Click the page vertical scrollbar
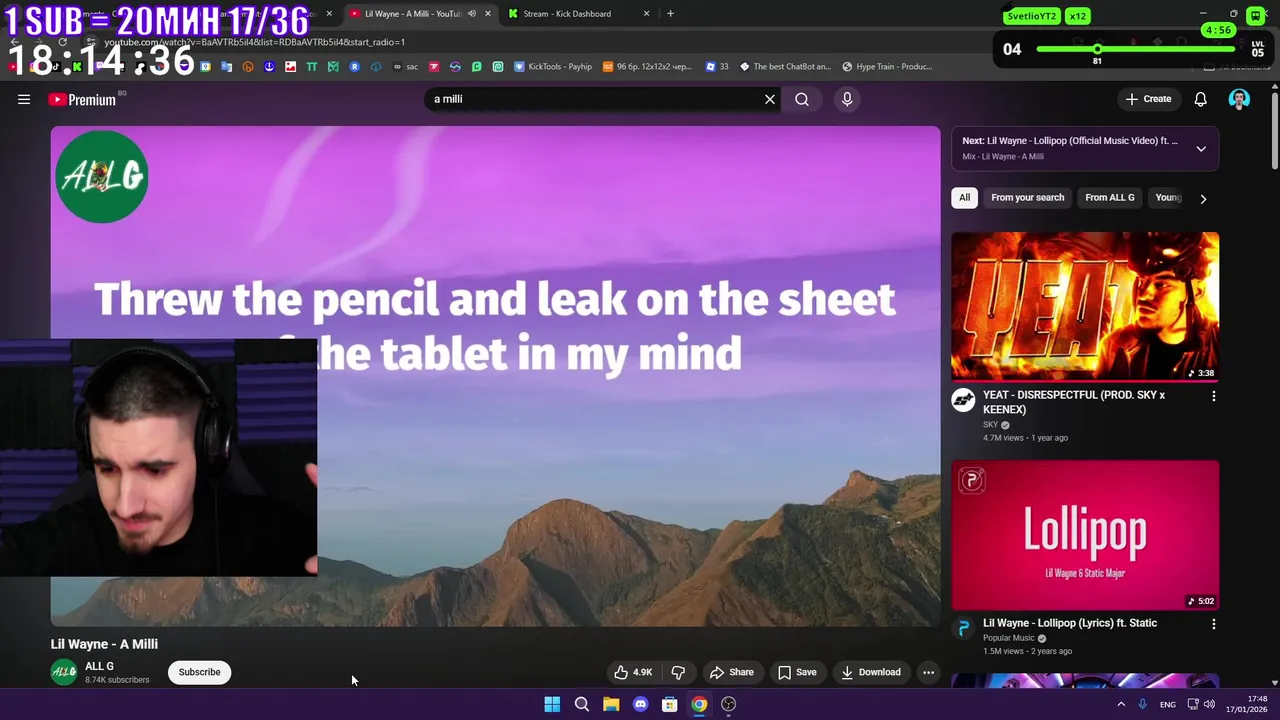Screen dimensions: 1280x720 click(1275, 130)
